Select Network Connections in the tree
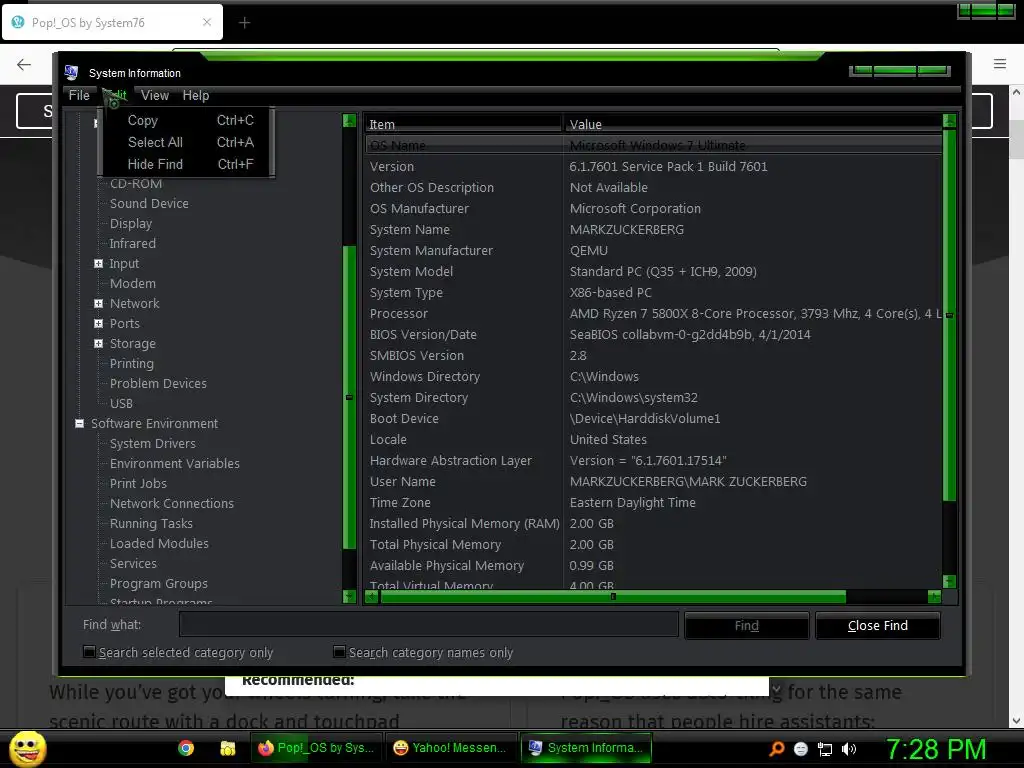 coord(172,504)
